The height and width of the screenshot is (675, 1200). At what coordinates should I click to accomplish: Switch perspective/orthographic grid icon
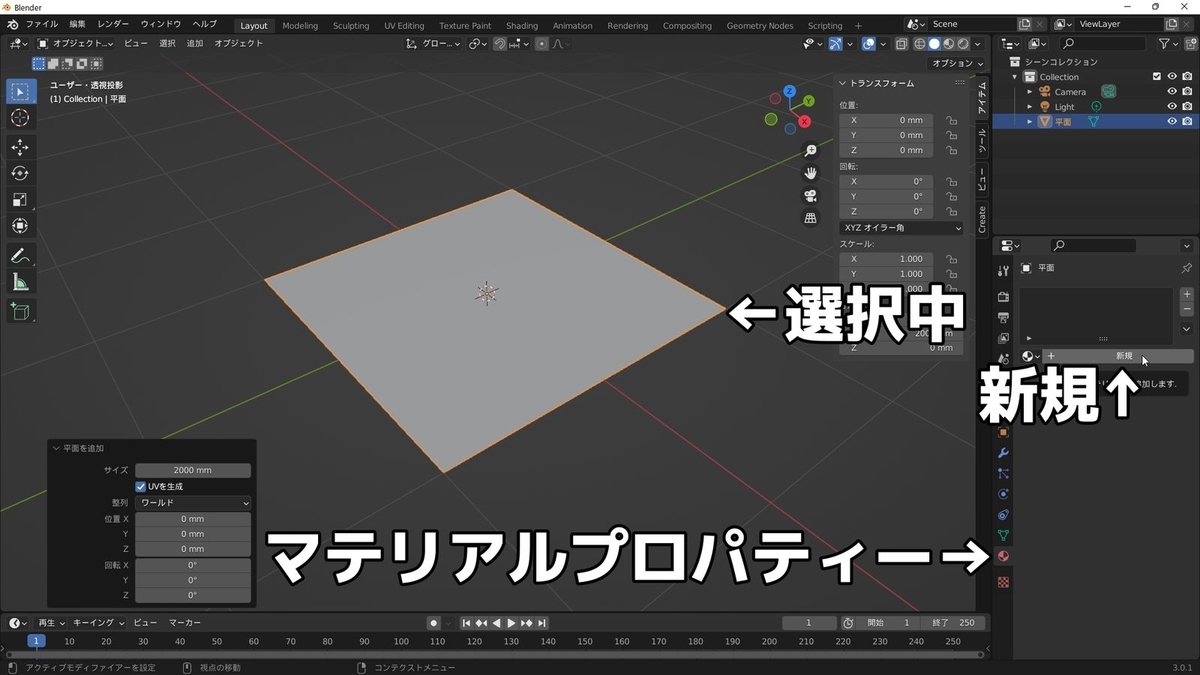point(811,217)
